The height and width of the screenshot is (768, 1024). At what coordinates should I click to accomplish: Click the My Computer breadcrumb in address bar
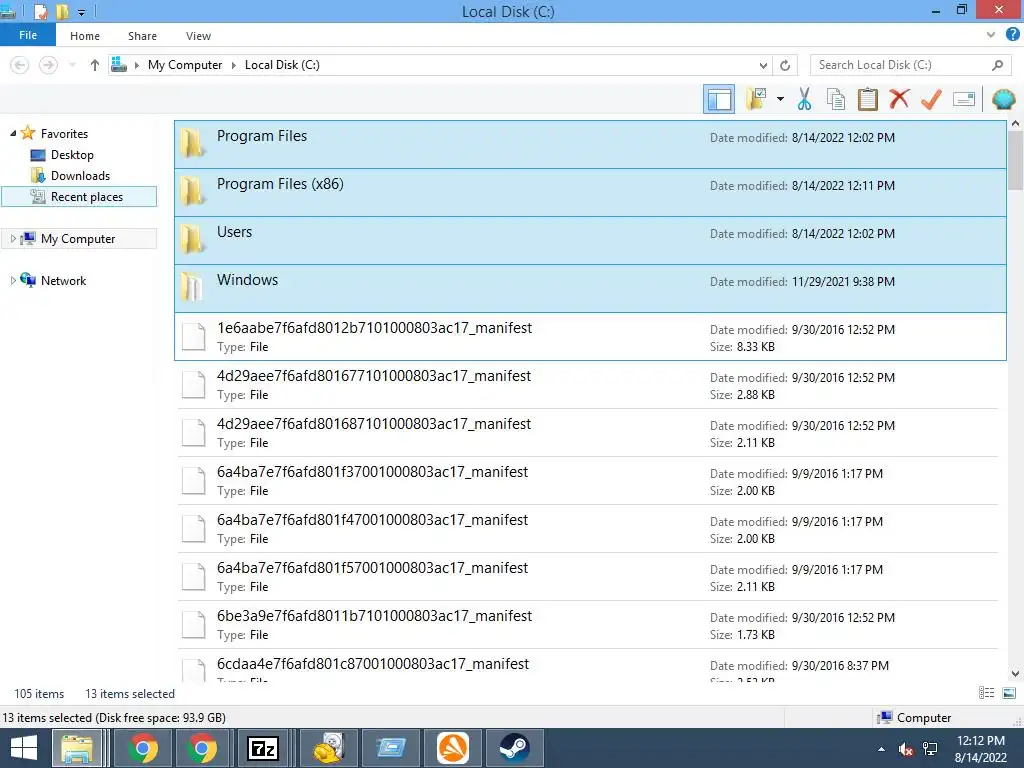tap(185, 65)
